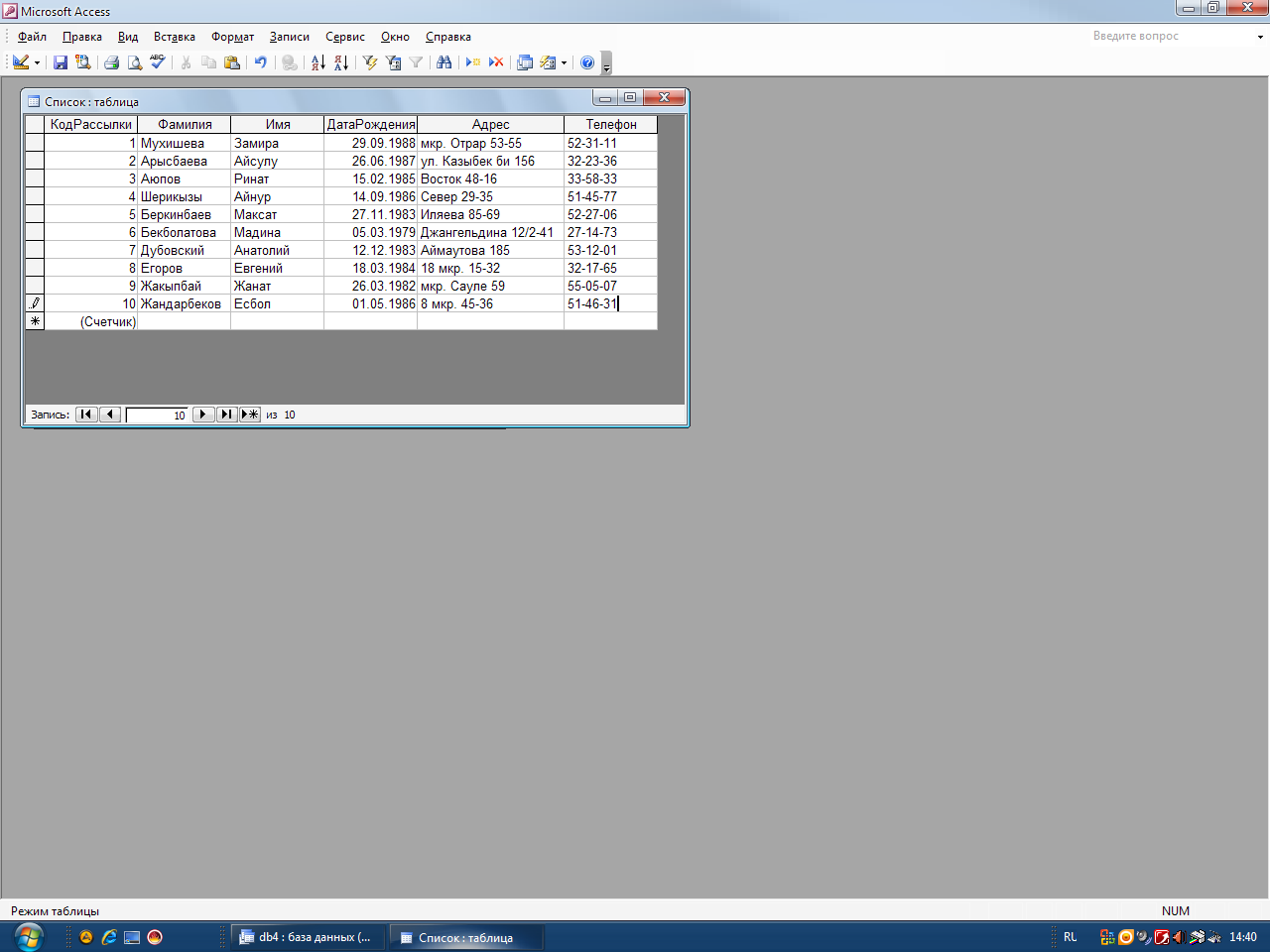Open the Сервис menu
Screen dimensions: 1270x952
(345, 37)
